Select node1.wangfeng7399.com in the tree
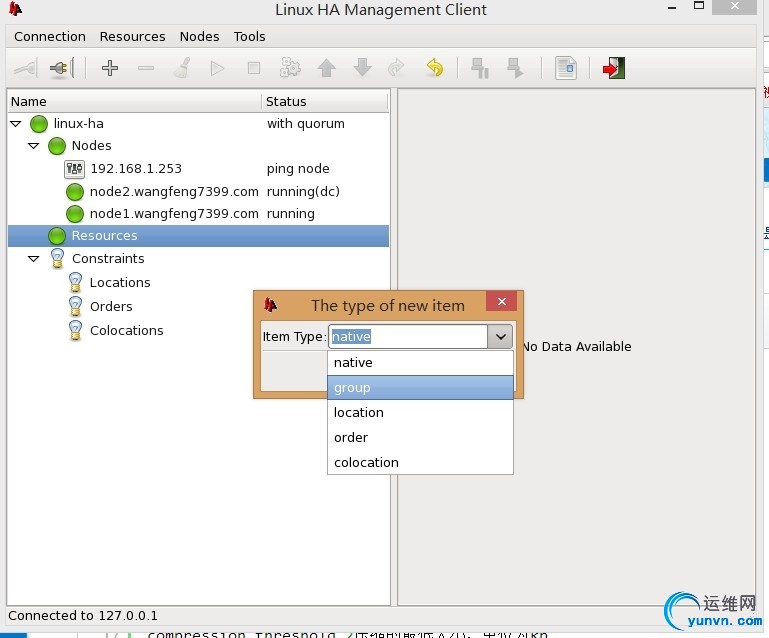The image size is (769, 638). [x=174, y=214]
